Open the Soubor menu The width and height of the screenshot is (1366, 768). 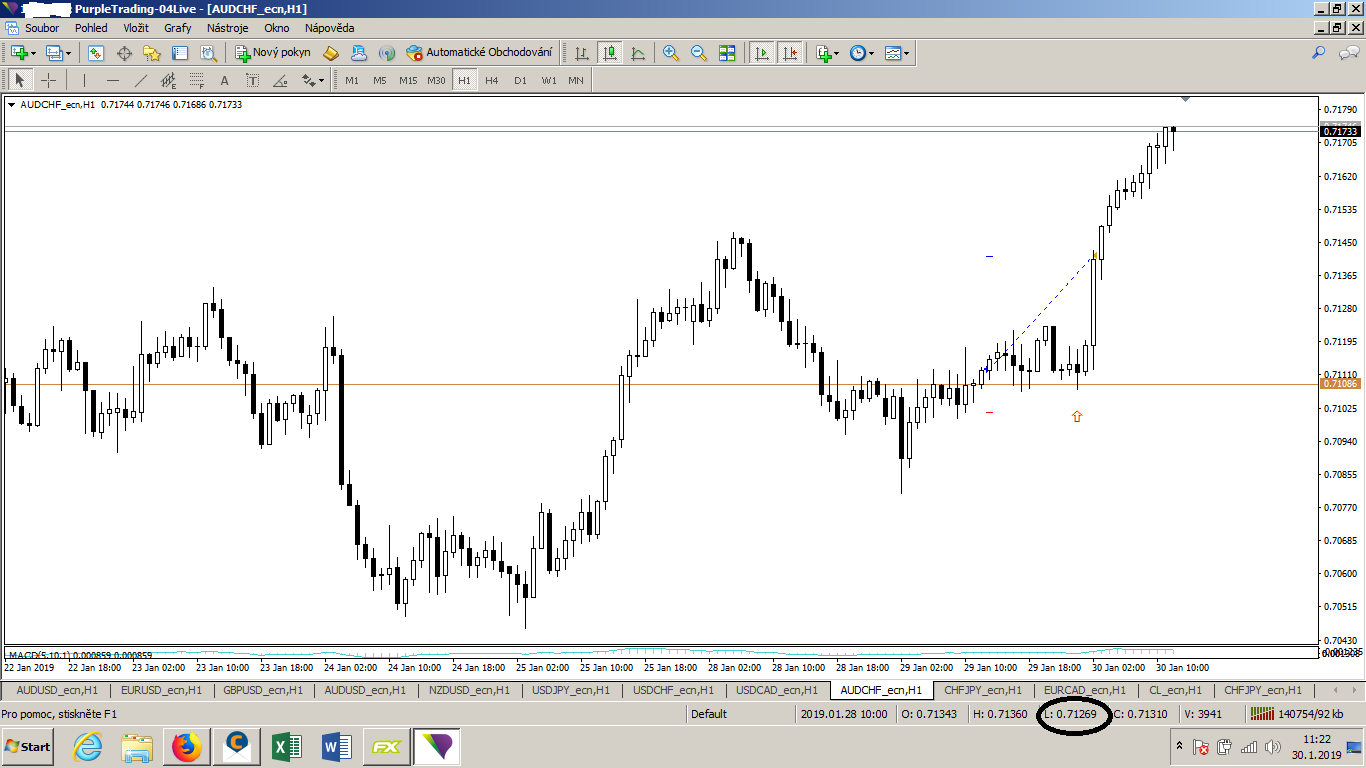42,28
